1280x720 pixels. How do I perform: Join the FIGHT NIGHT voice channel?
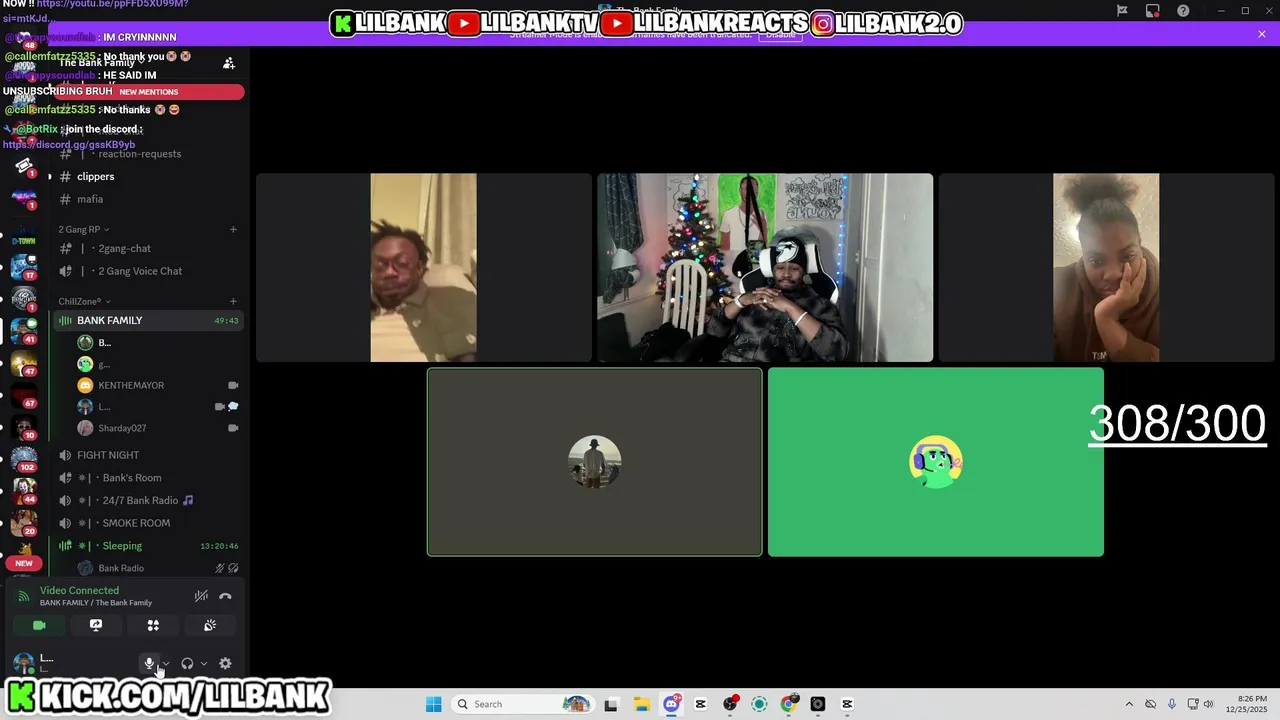click(148, 455)
